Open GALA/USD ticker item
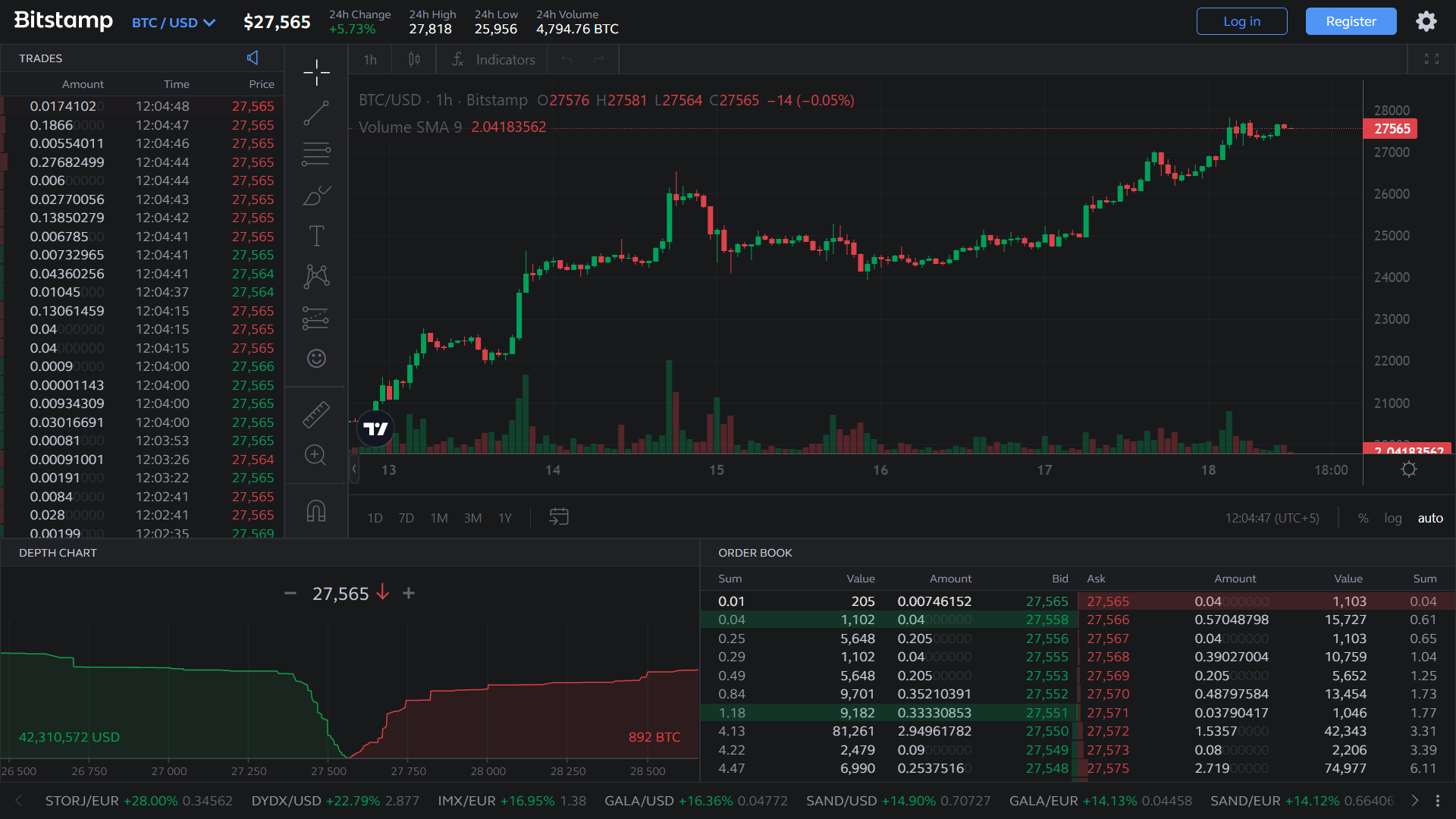The image size is (1456, 819). tap(696, 801)
